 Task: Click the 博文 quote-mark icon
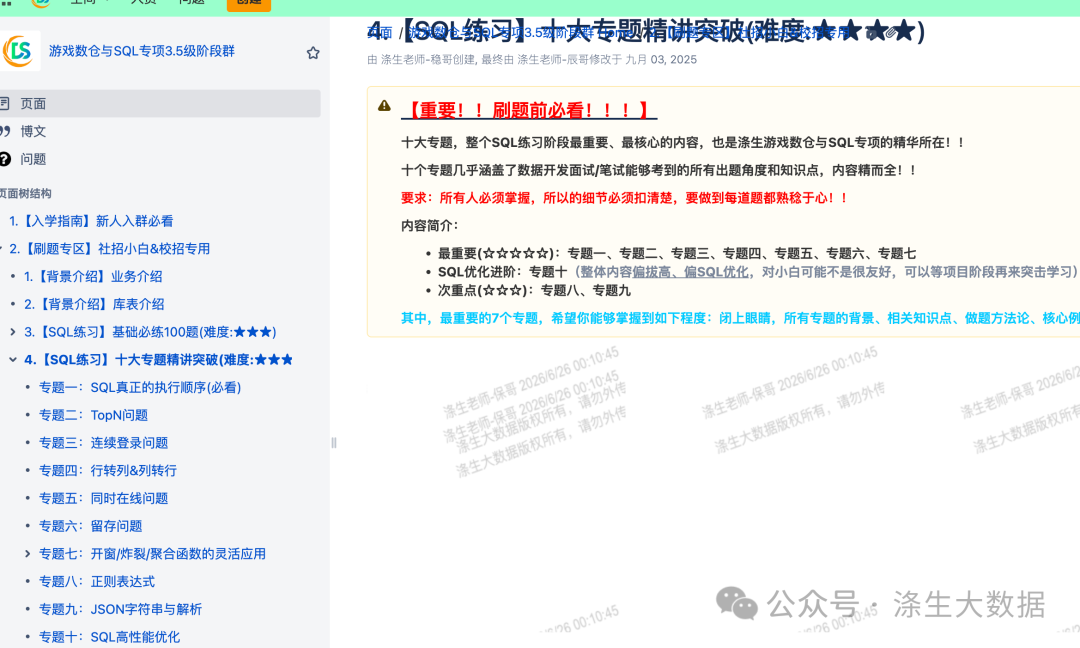[5, 131]
